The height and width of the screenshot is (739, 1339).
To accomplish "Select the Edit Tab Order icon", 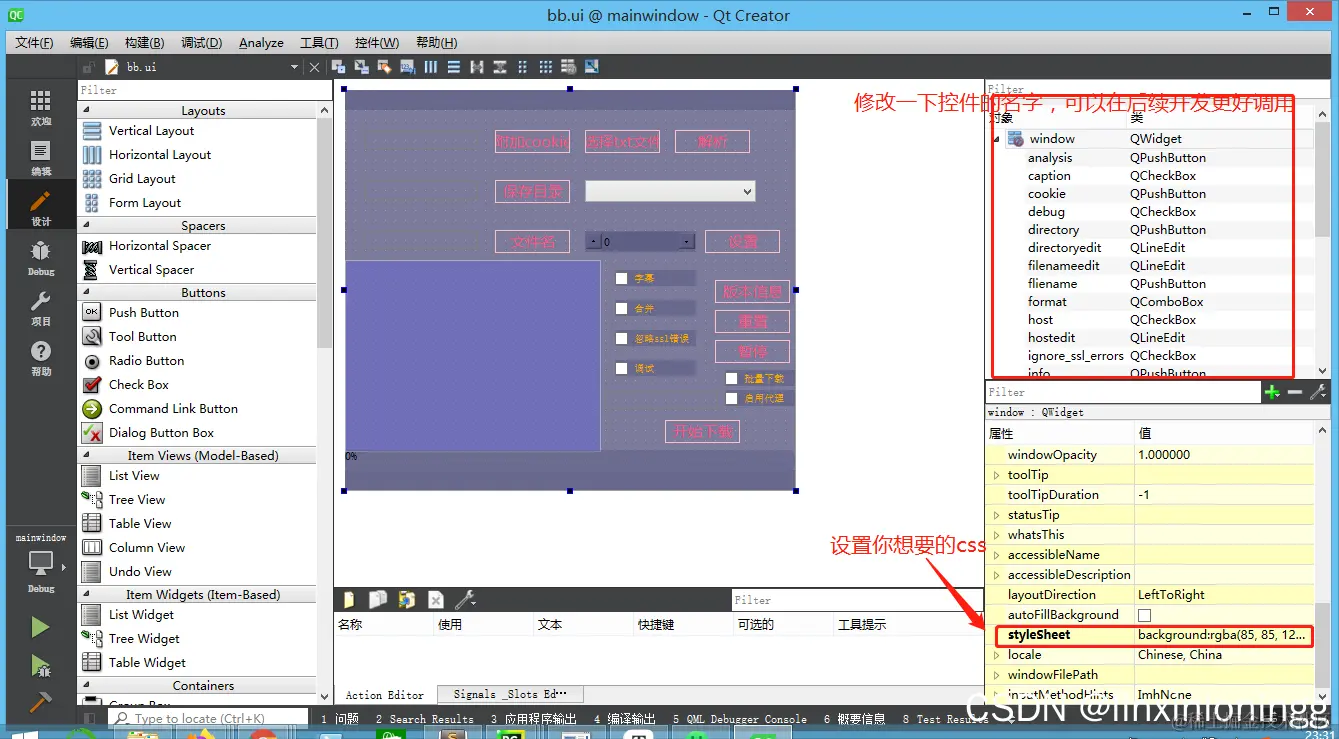I will click(407, 67).
